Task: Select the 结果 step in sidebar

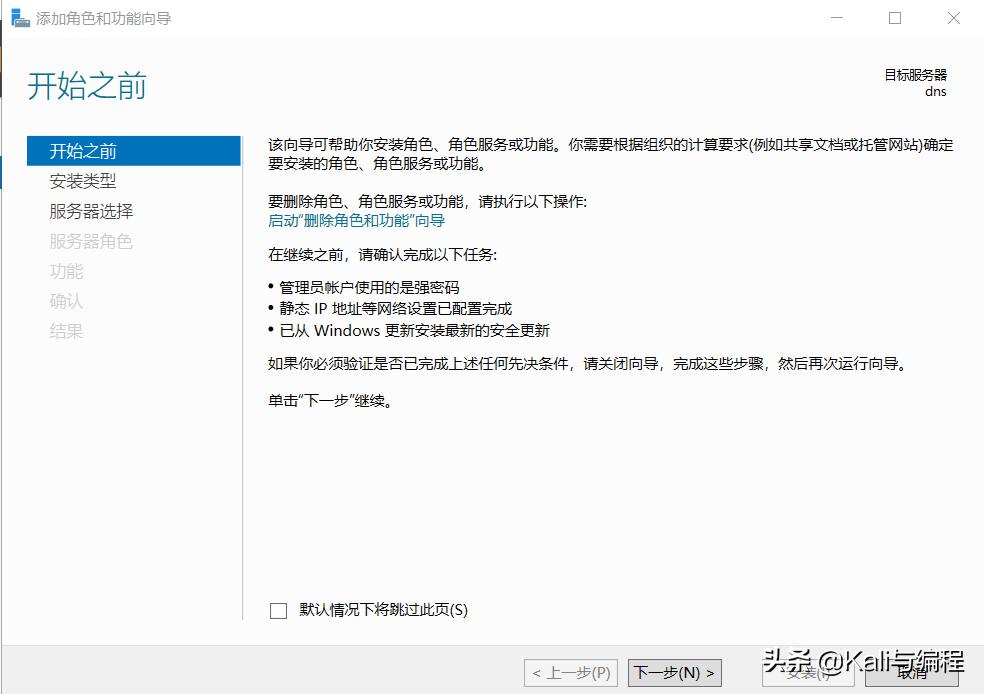Action: pos(66,331)
